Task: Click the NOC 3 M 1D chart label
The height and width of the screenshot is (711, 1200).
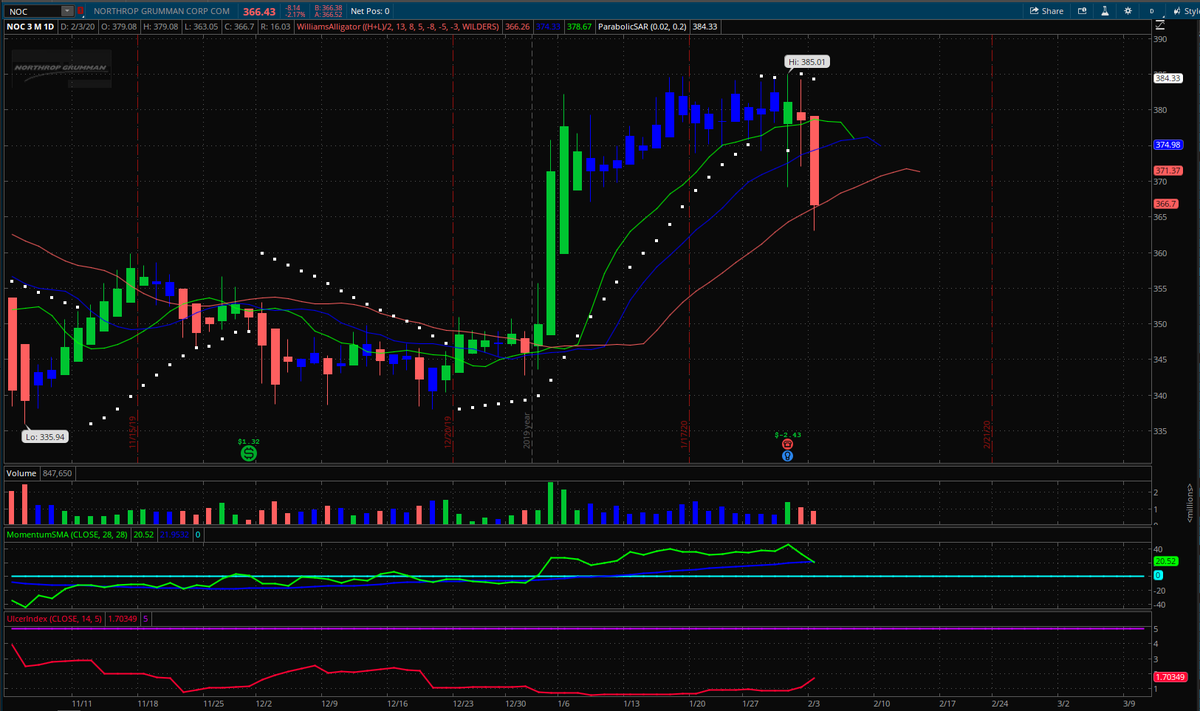Action: 30,27
